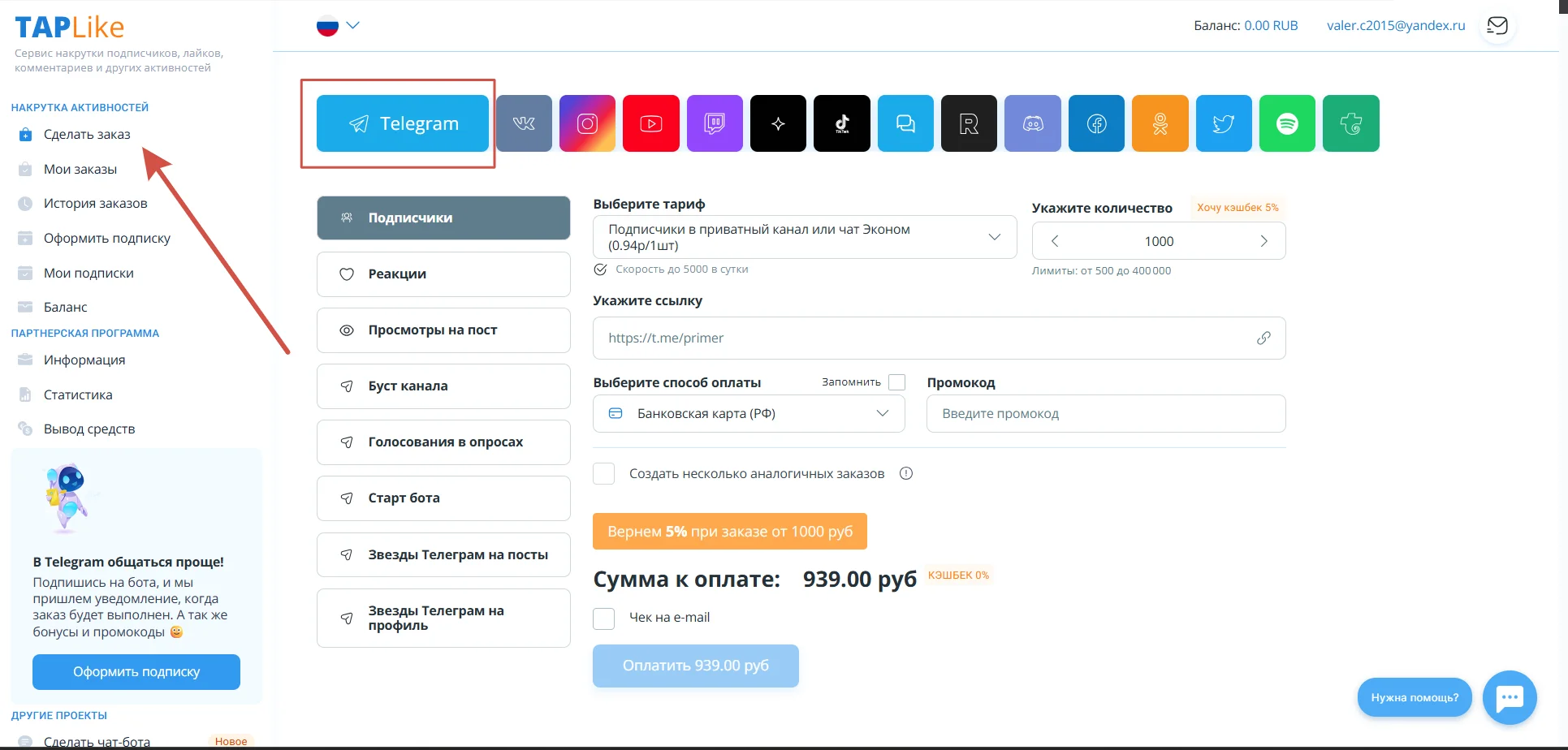
Task: Open the round live-chat bubble icon
Action: tap(1510, 697)
